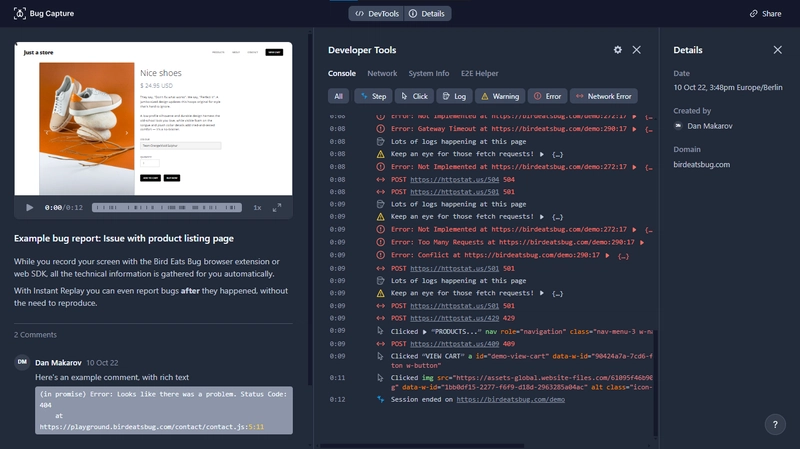Click cursor icon for PRODUCTS click entry

[381, 331]
